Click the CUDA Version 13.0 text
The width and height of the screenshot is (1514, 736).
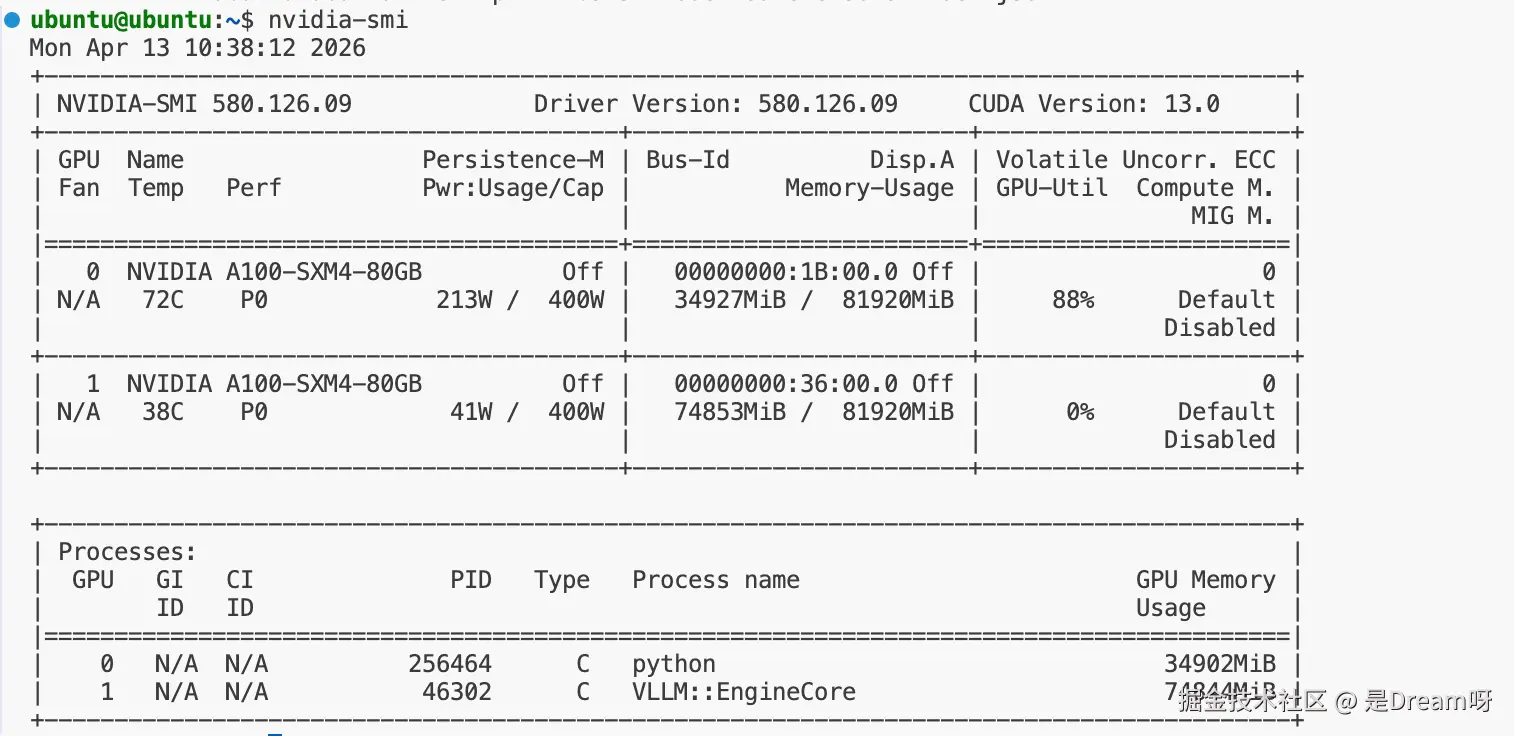pyautogui.click(x=1093, y=104)
